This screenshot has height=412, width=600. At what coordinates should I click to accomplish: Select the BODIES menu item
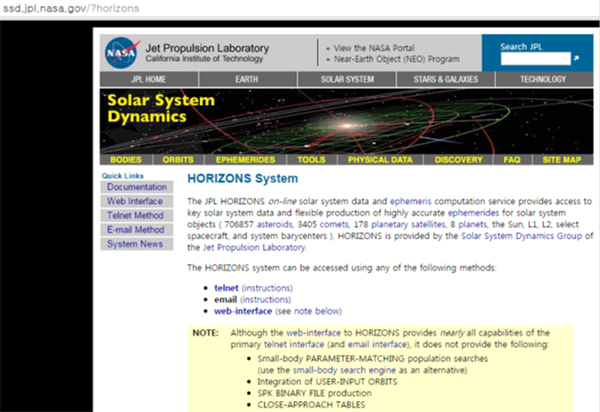coord(126,160)
